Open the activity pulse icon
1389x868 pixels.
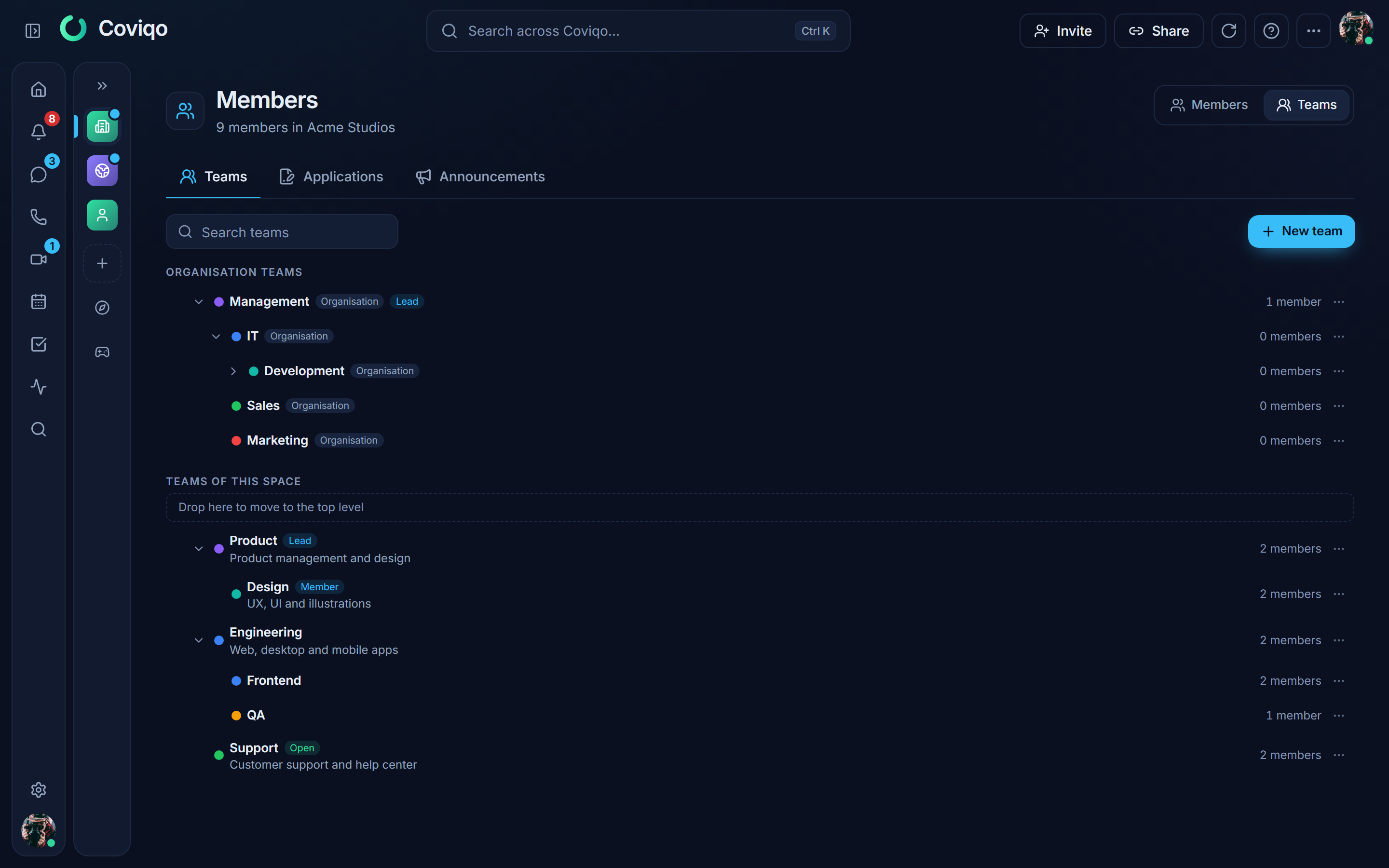coord(39,387)
